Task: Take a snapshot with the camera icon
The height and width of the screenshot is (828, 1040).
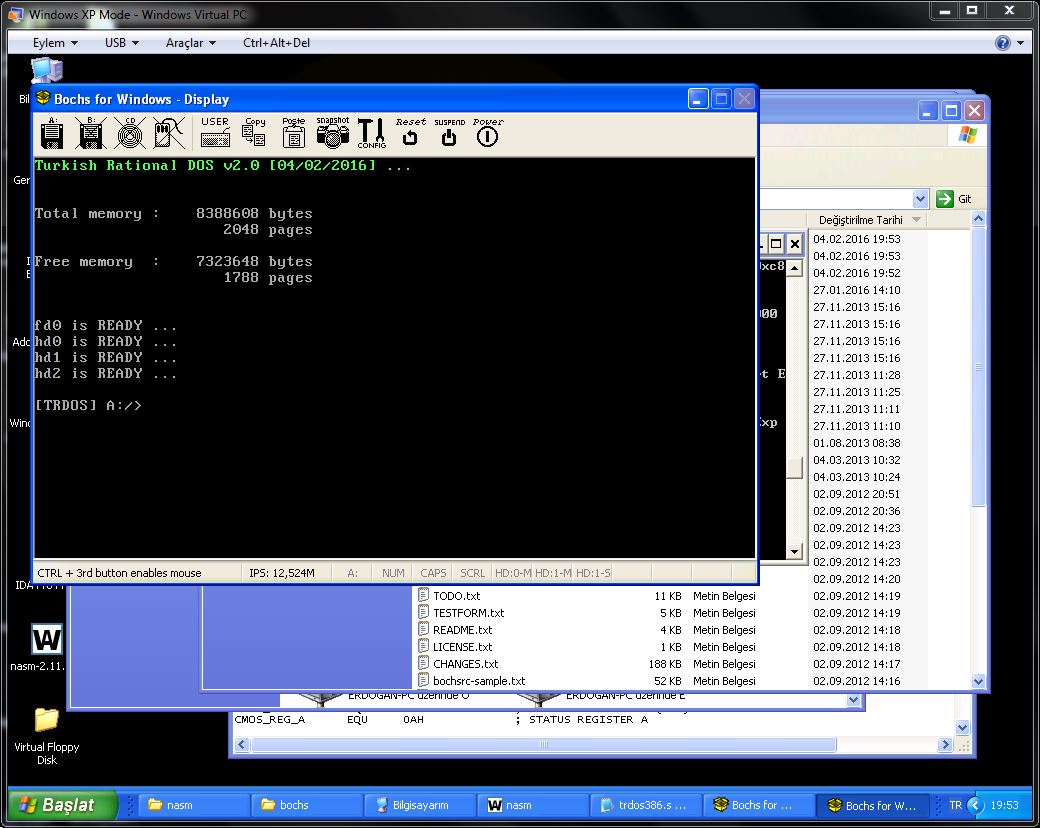Action: point(333,133)
